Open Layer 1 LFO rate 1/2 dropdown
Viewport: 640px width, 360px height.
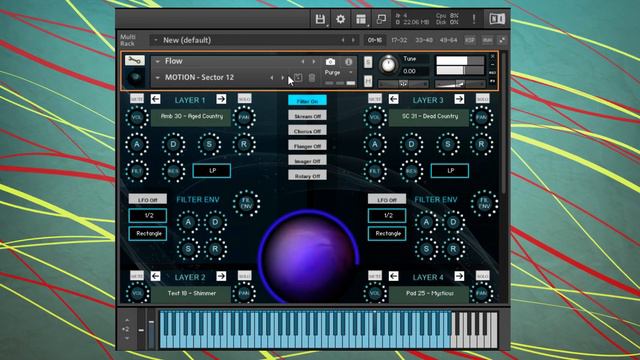coord(148,216)
